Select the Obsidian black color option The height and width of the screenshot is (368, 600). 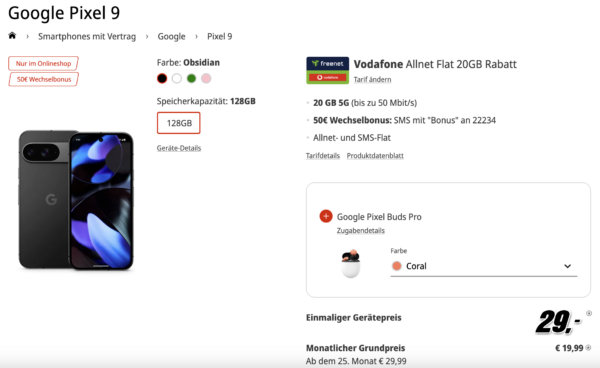pos(162,78)
